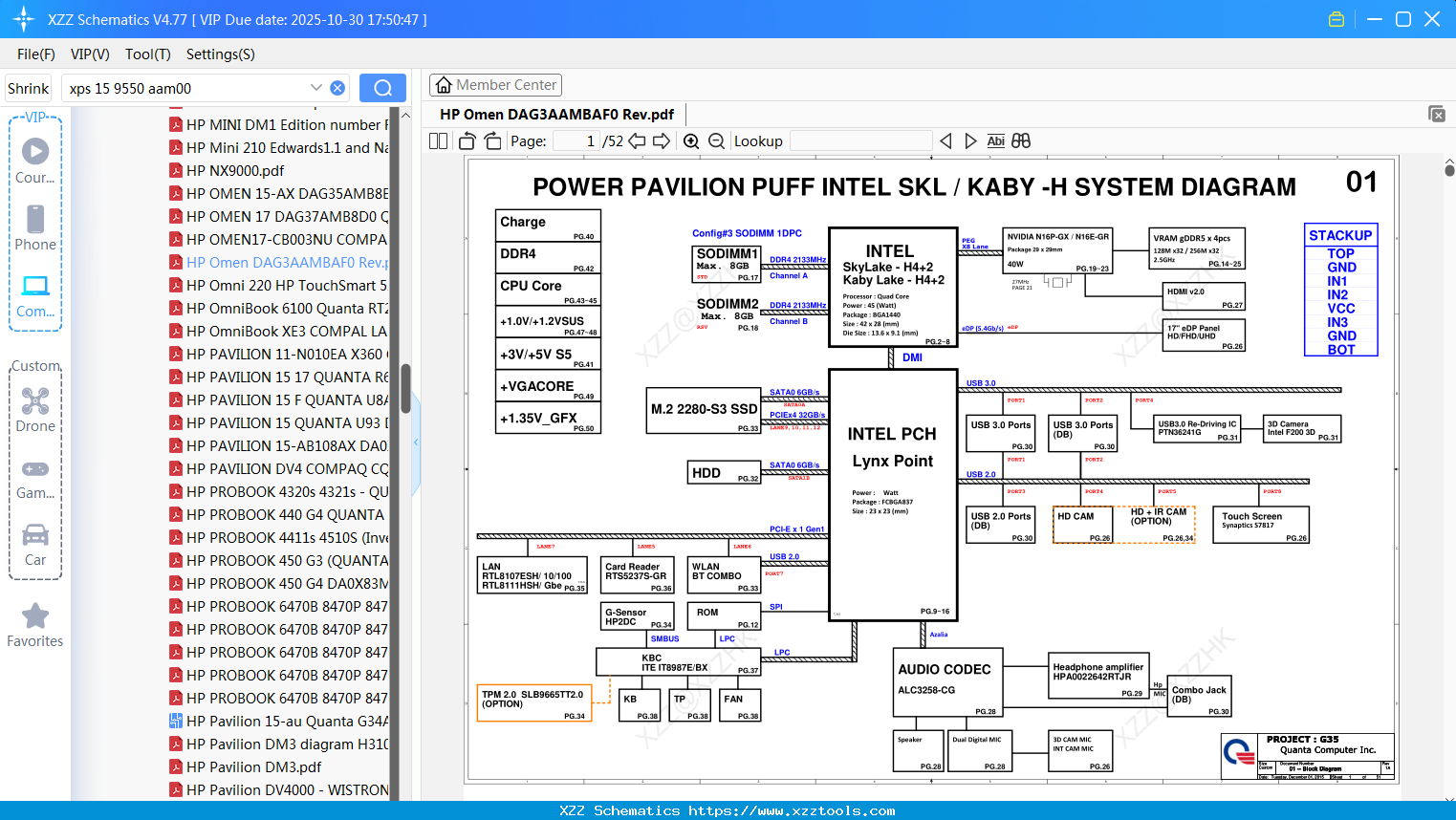Click the document vertical scrollbar thumb
The width and height of the screenshot is (1456, 820).
click(x=1449, y=169)
